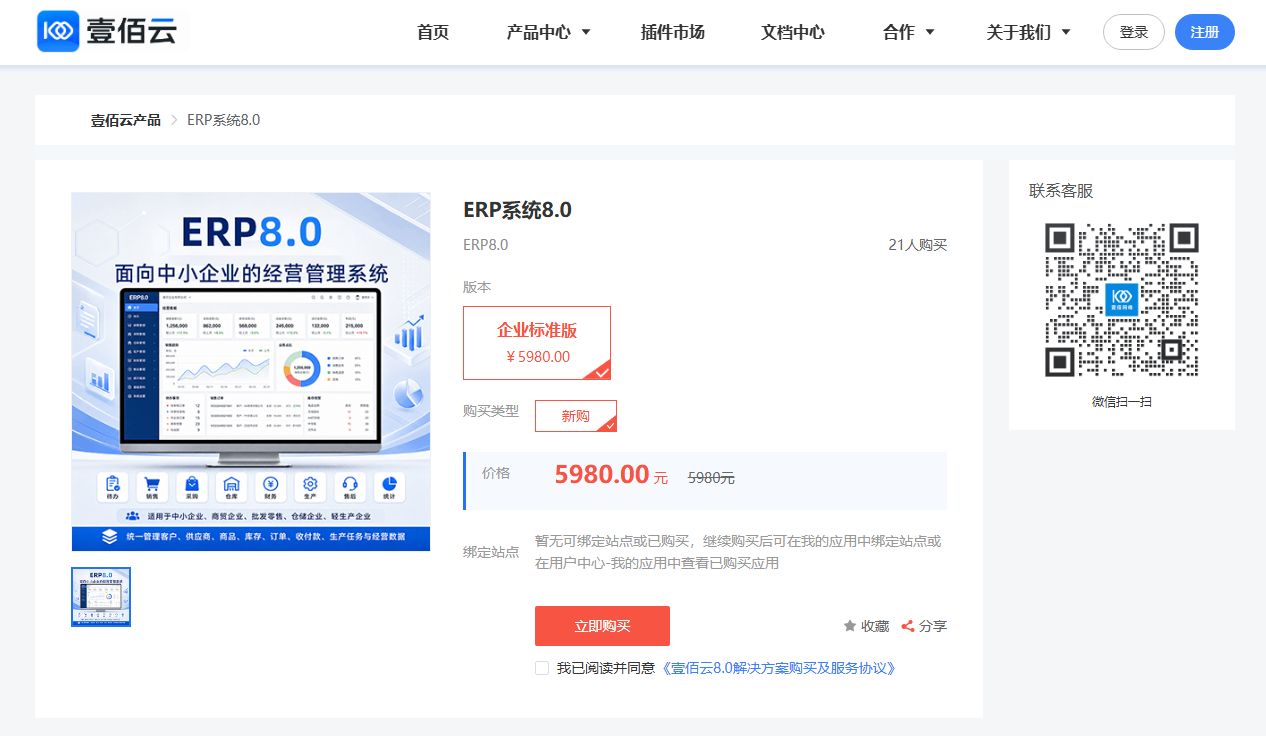The height and width of the screenshot is (736, 1266).
Task: Open the 壹佰云8.0解决方案购买及服务协议 link
Action: (x=779, y=668)
